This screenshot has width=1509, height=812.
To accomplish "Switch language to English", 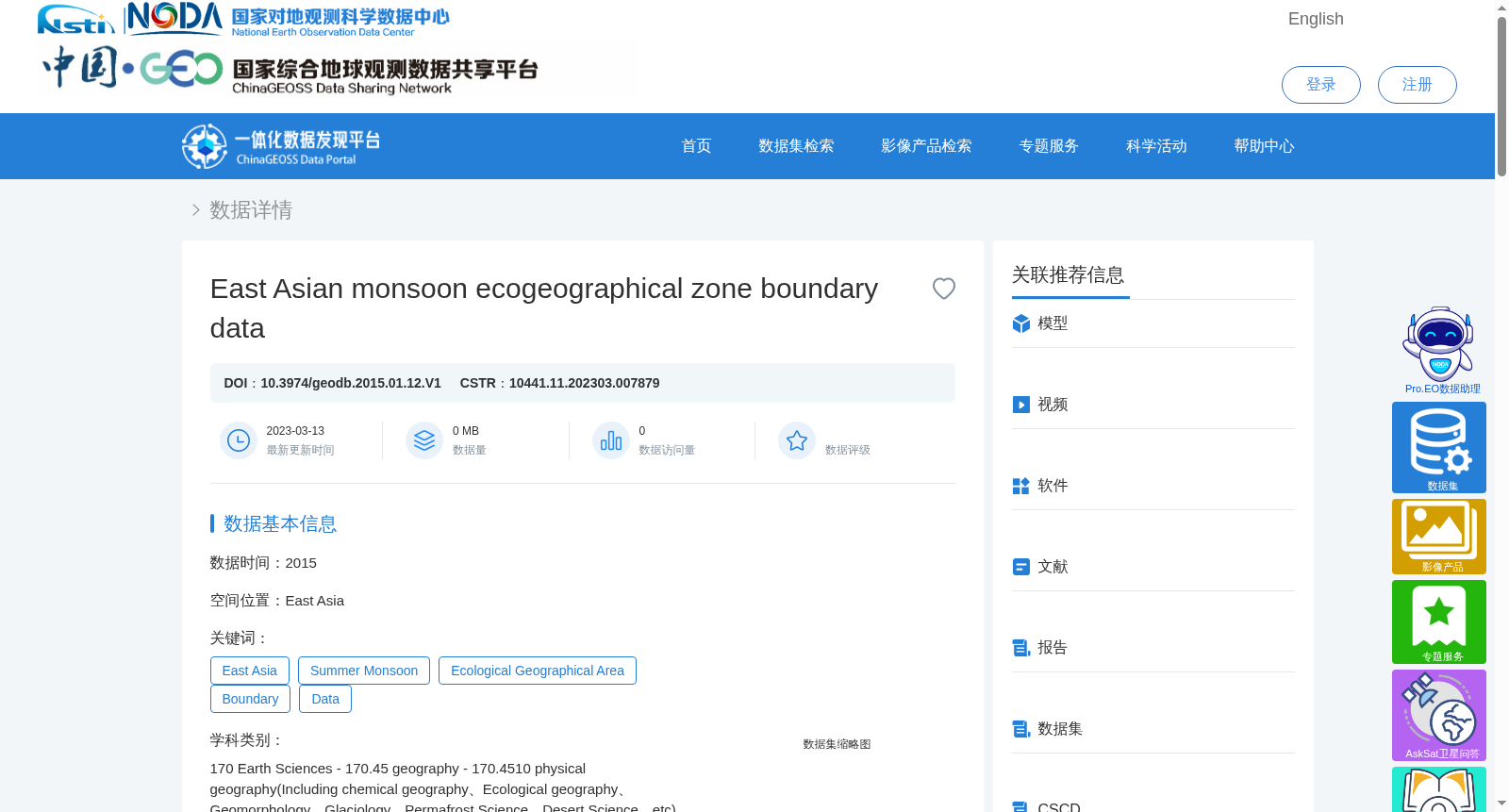I will click(x=1316, y=19).
